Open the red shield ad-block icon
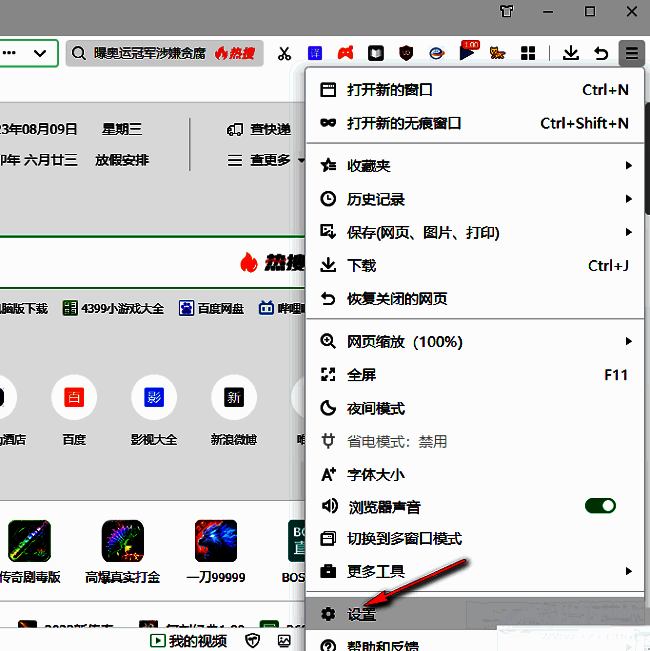 pos(406,53)
